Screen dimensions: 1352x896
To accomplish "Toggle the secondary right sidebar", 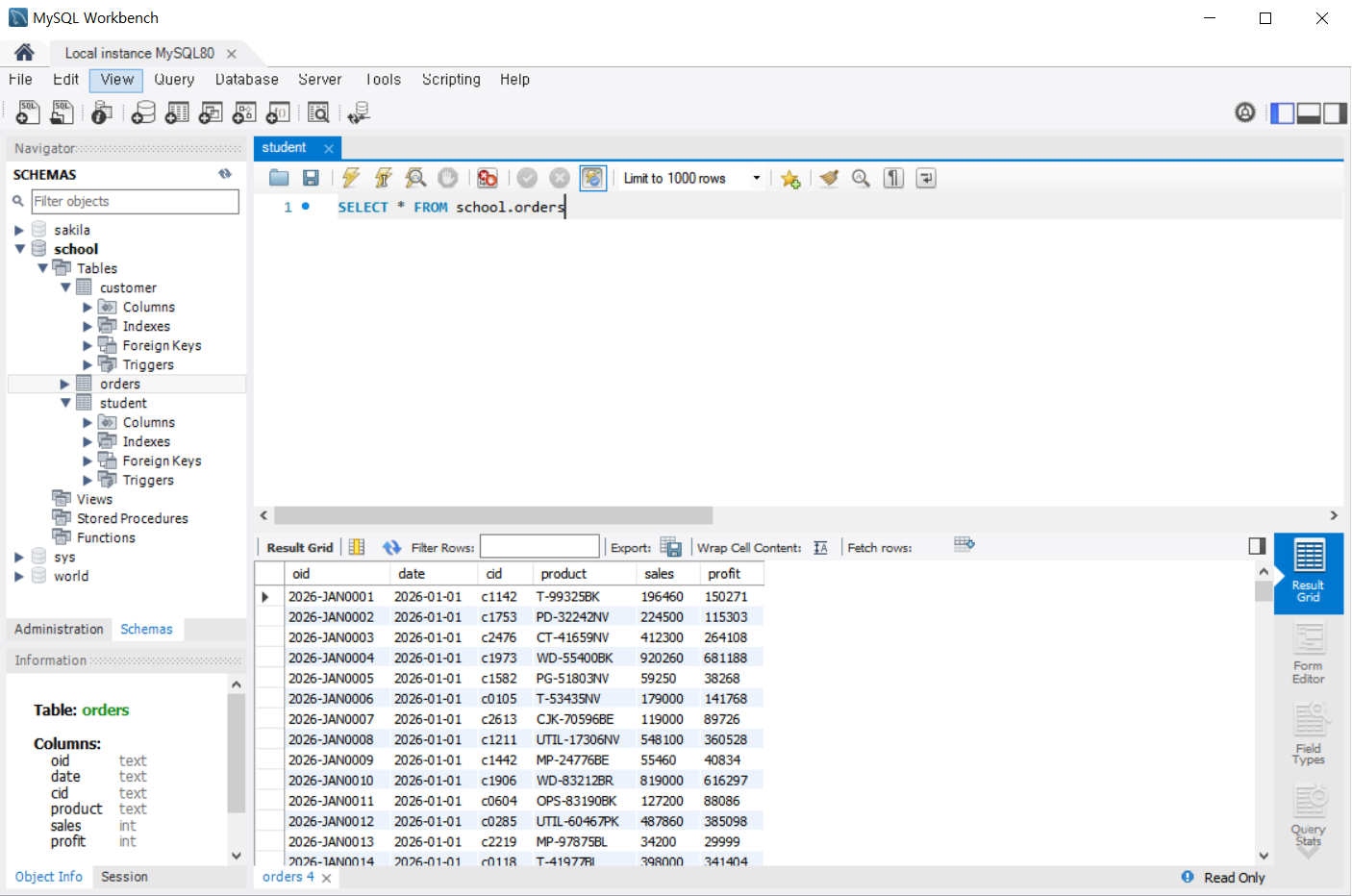I will click(1335, 113).
